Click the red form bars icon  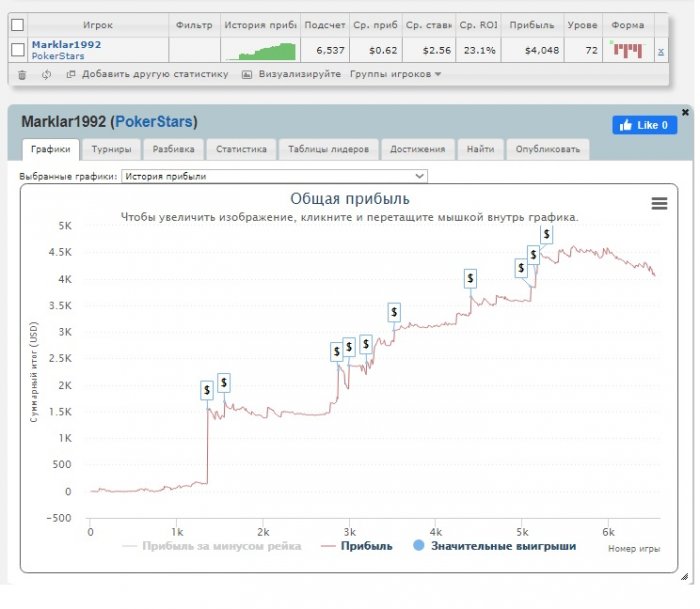[x=628, y=50]
